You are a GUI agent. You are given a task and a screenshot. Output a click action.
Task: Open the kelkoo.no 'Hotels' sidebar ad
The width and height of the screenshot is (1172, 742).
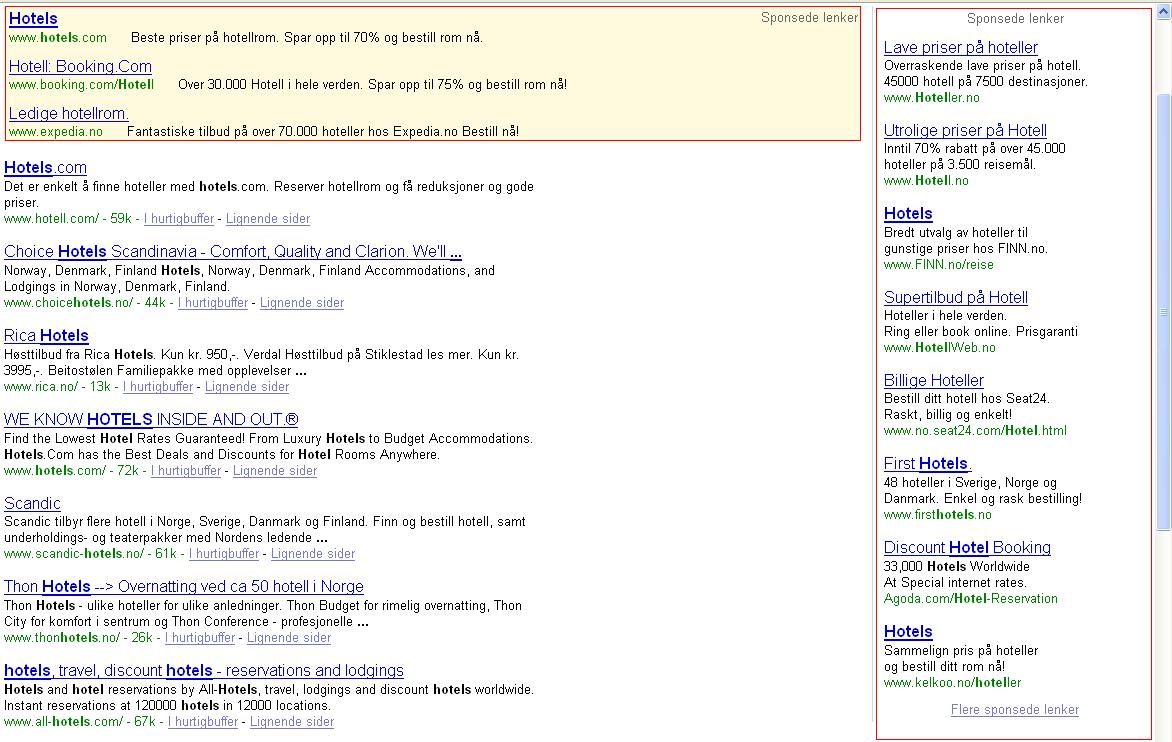(908, 632)
